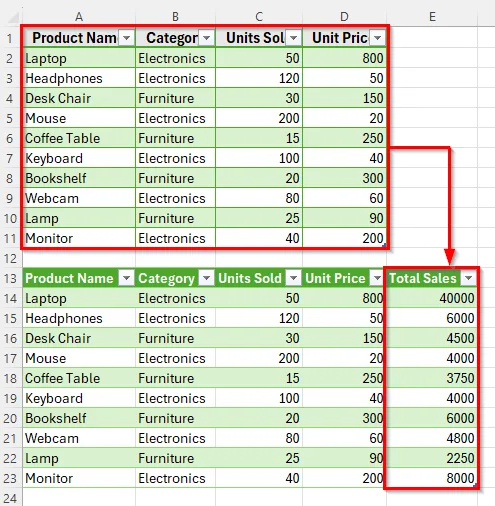495x506 pixels.
Task: Click the Monitor cell in row 23
Action: pos(79,478)
